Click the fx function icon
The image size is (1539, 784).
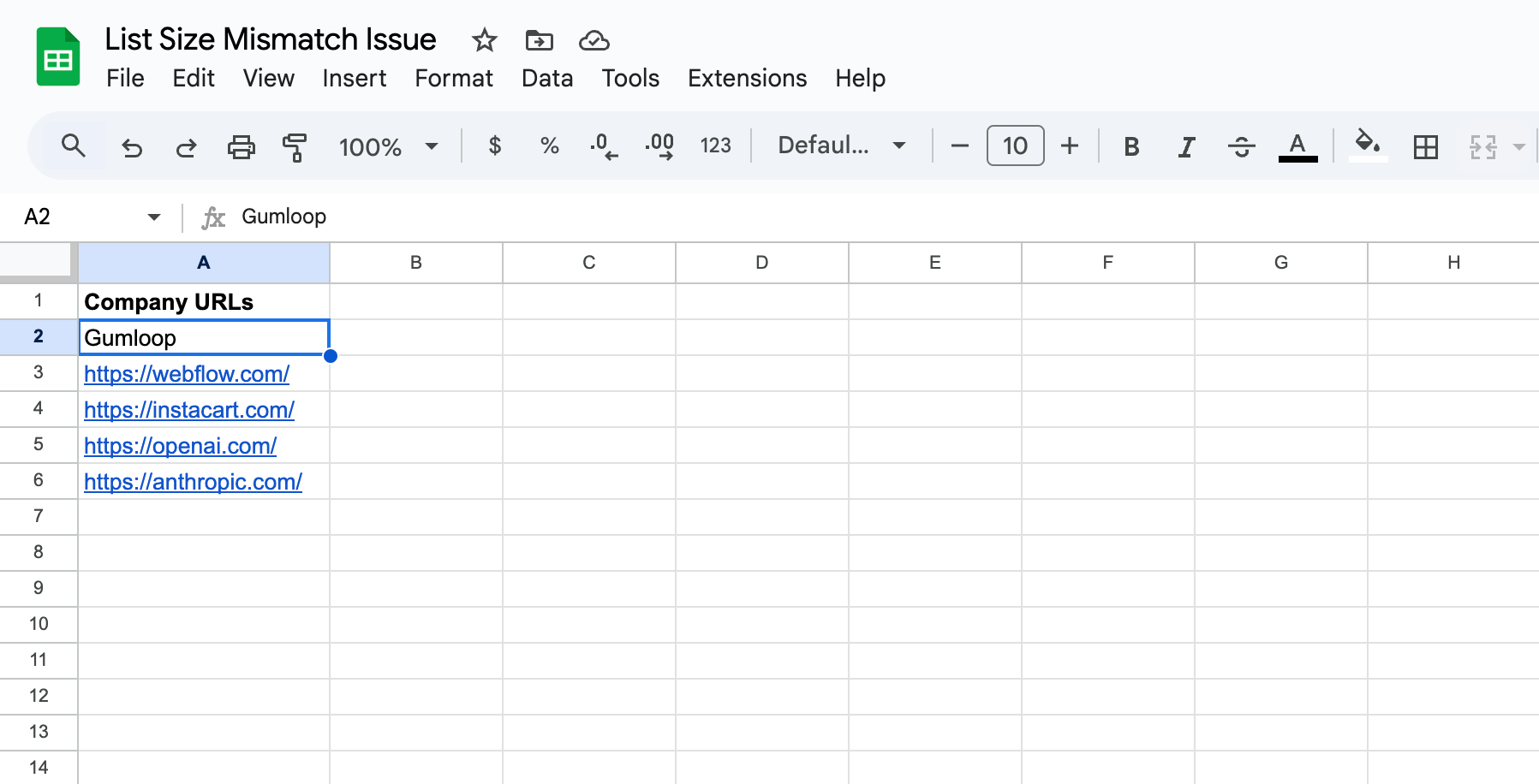pos(213,218)
